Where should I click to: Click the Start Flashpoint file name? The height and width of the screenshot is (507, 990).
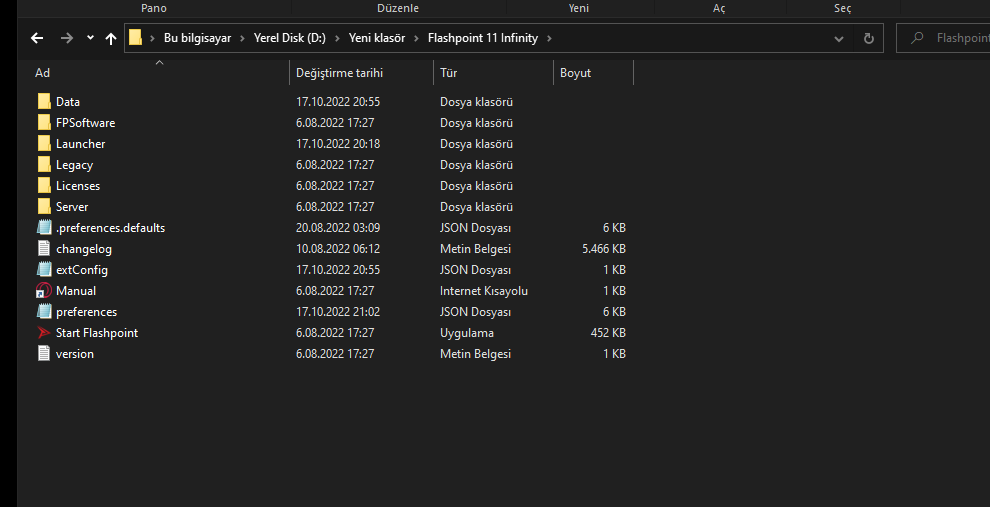[97, 333]
